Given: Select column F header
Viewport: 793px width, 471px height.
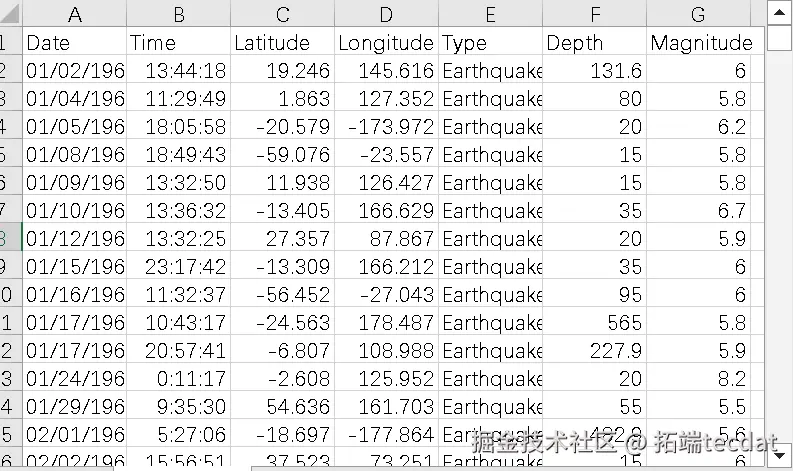Looking at the screenshot, I should 595,14.
